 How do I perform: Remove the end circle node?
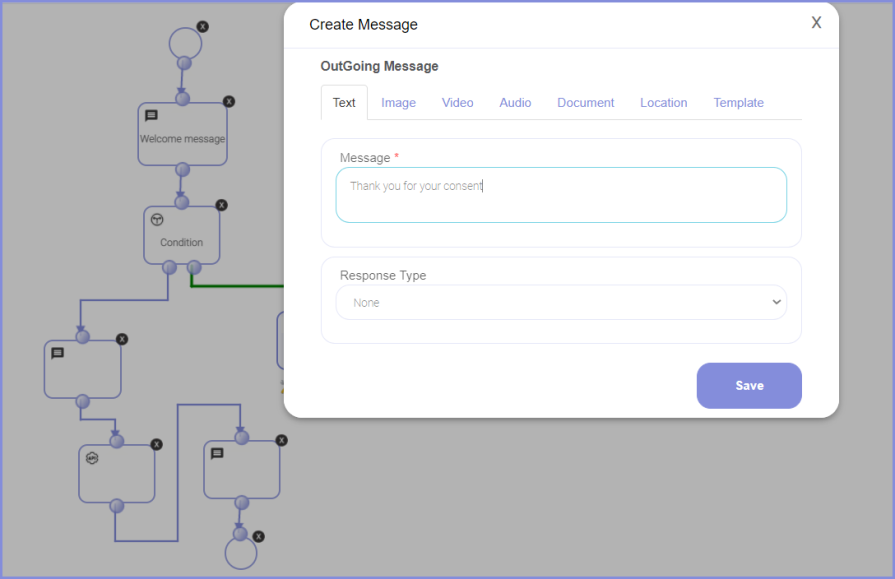(259, 536)
